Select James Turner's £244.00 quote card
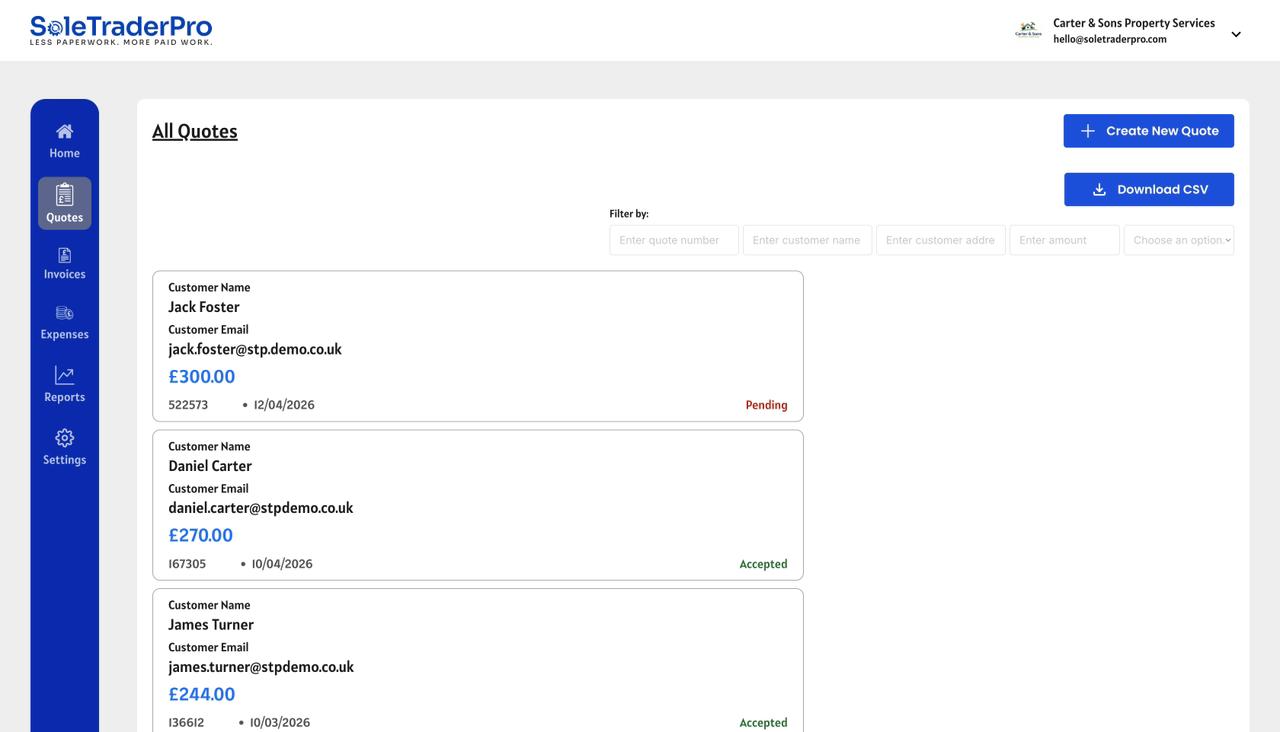Image resolution: width=1280 pixels, height=732 pixels. point(477,663)
